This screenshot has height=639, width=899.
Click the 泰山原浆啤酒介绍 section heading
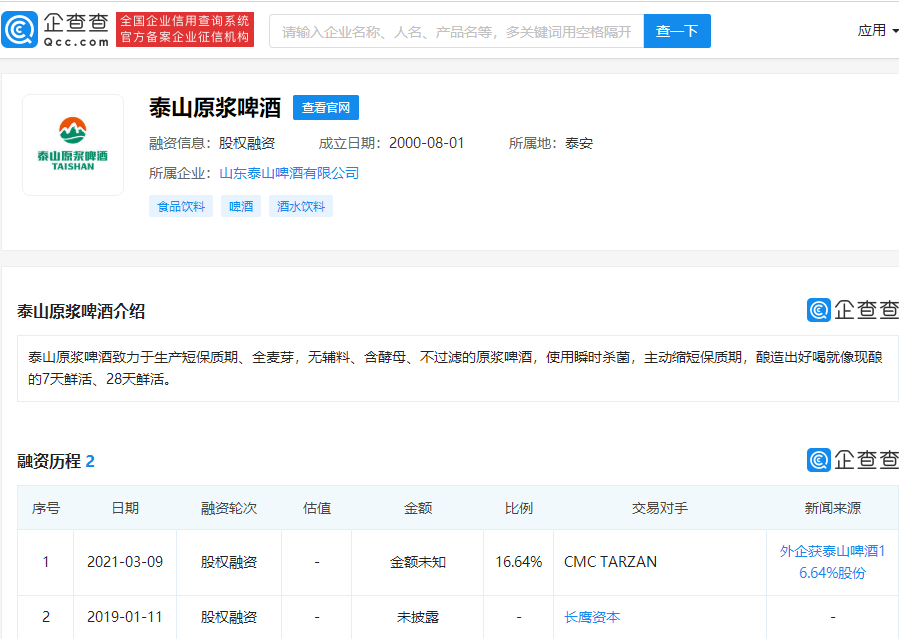click(x=81, y=312)
